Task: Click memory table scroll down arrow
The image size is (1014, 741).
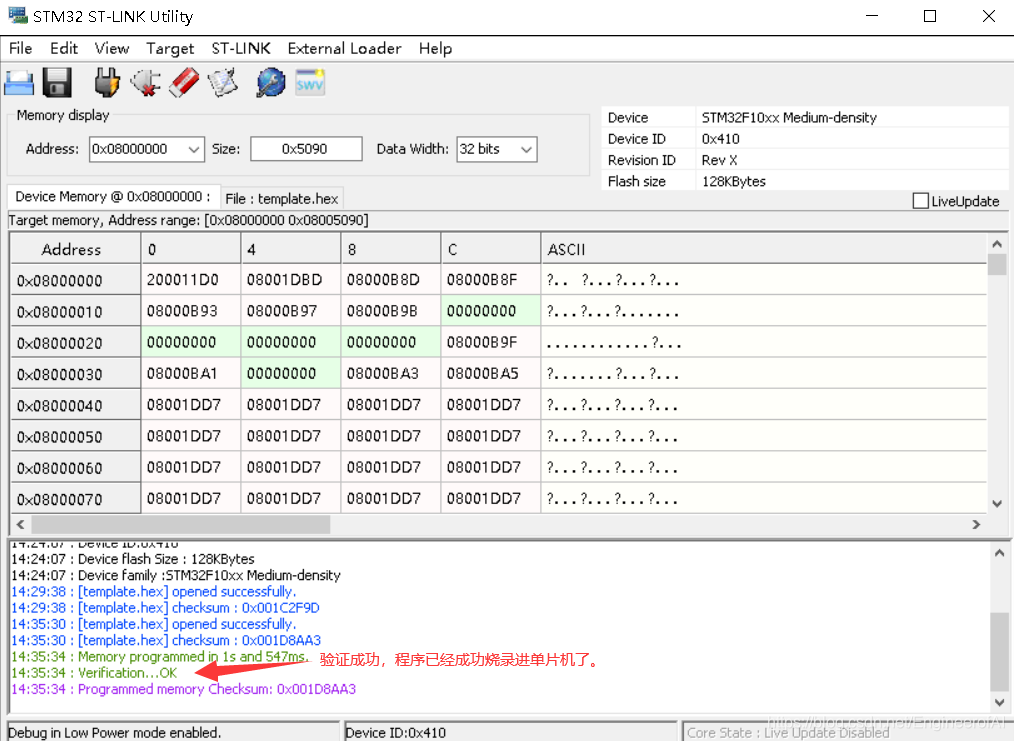Action: point(997,504)
